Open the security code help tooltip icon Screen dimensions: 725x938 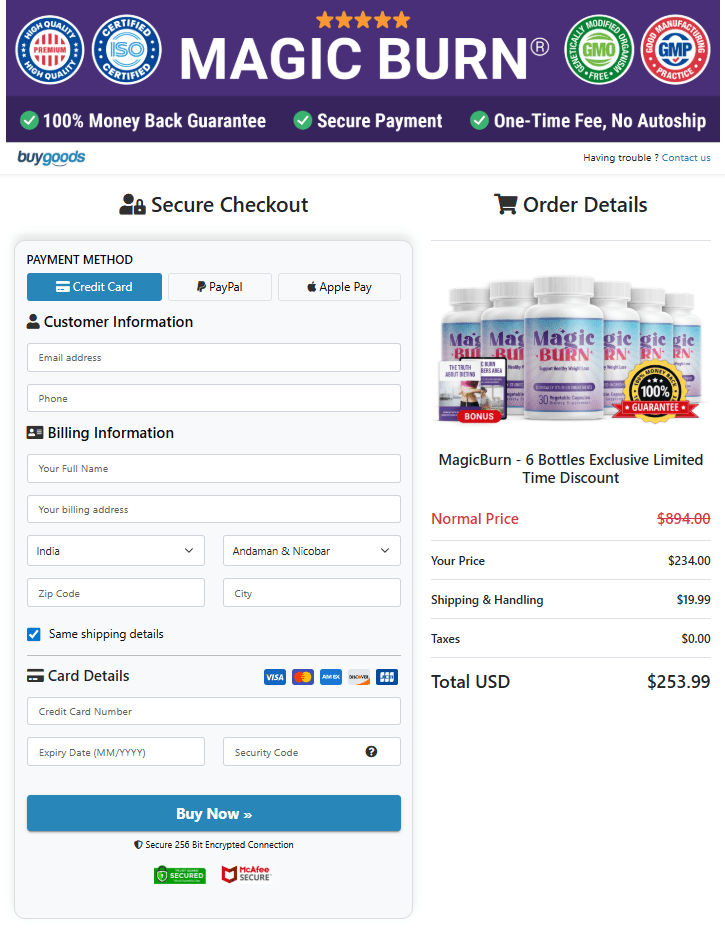click(x=372, y=751)
